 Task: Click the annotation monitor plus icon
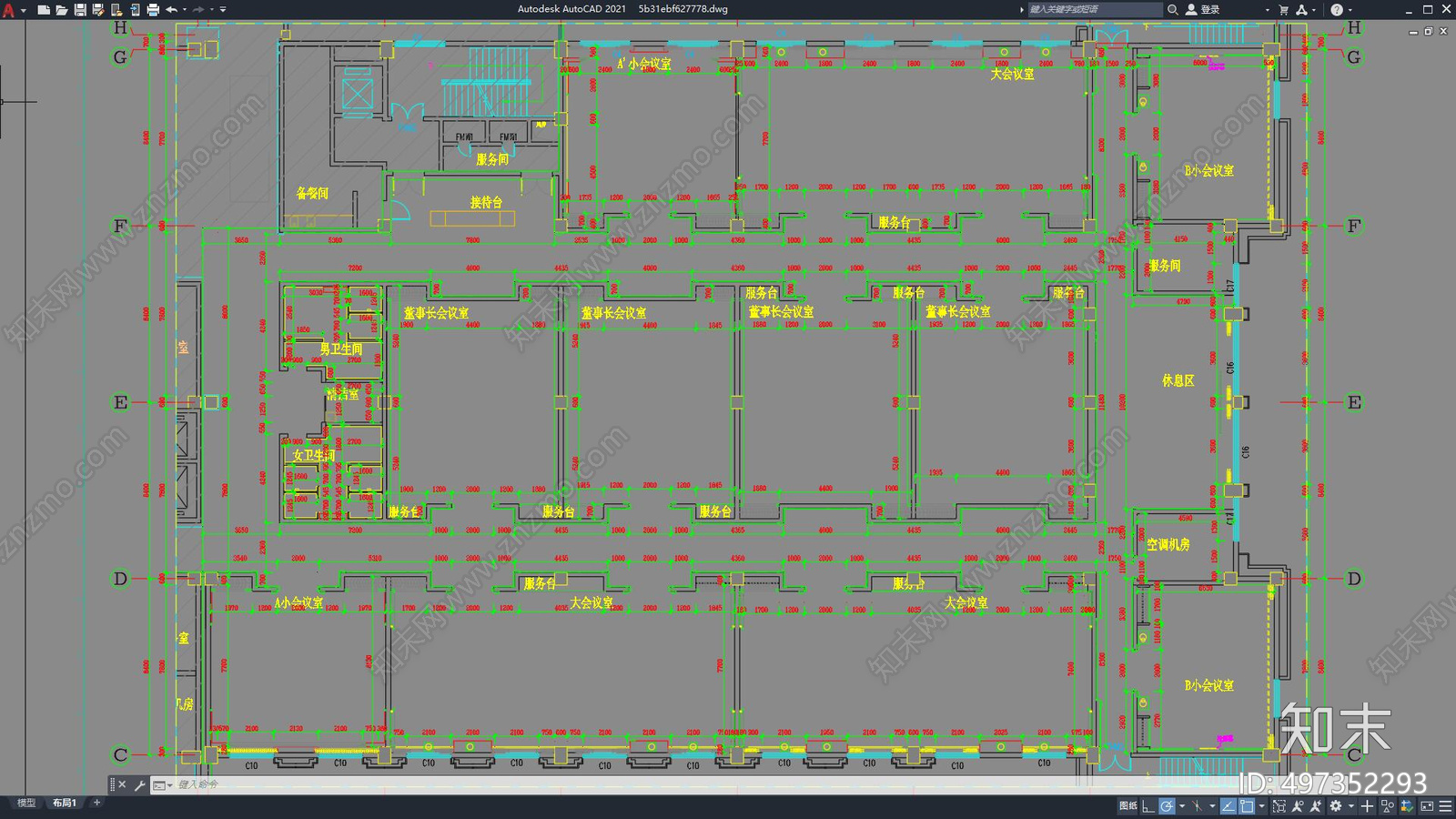tap(1367, 806)
